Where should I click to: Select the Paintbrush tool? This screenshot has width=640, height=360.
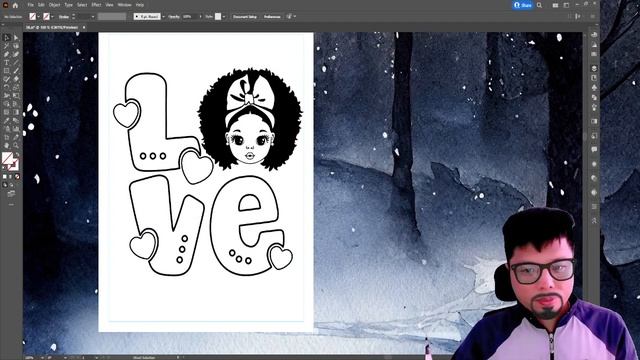coord(16,70)
